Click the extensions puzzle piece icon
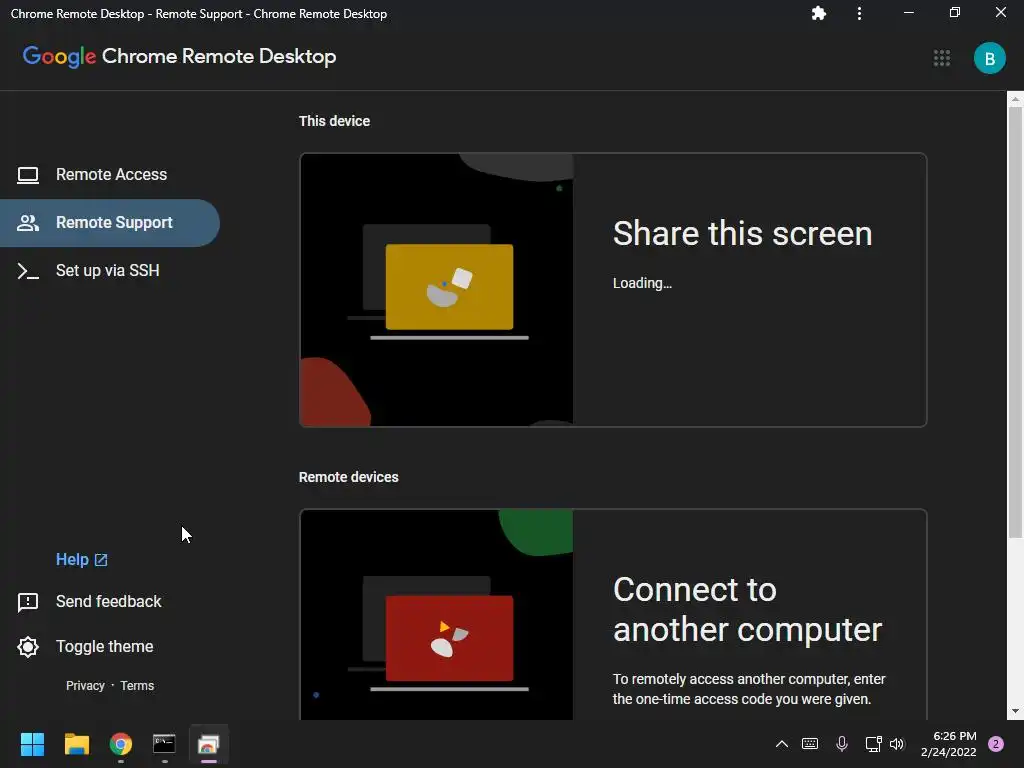The width and height of the screenshot is (1024, 768). click(819, 13)
